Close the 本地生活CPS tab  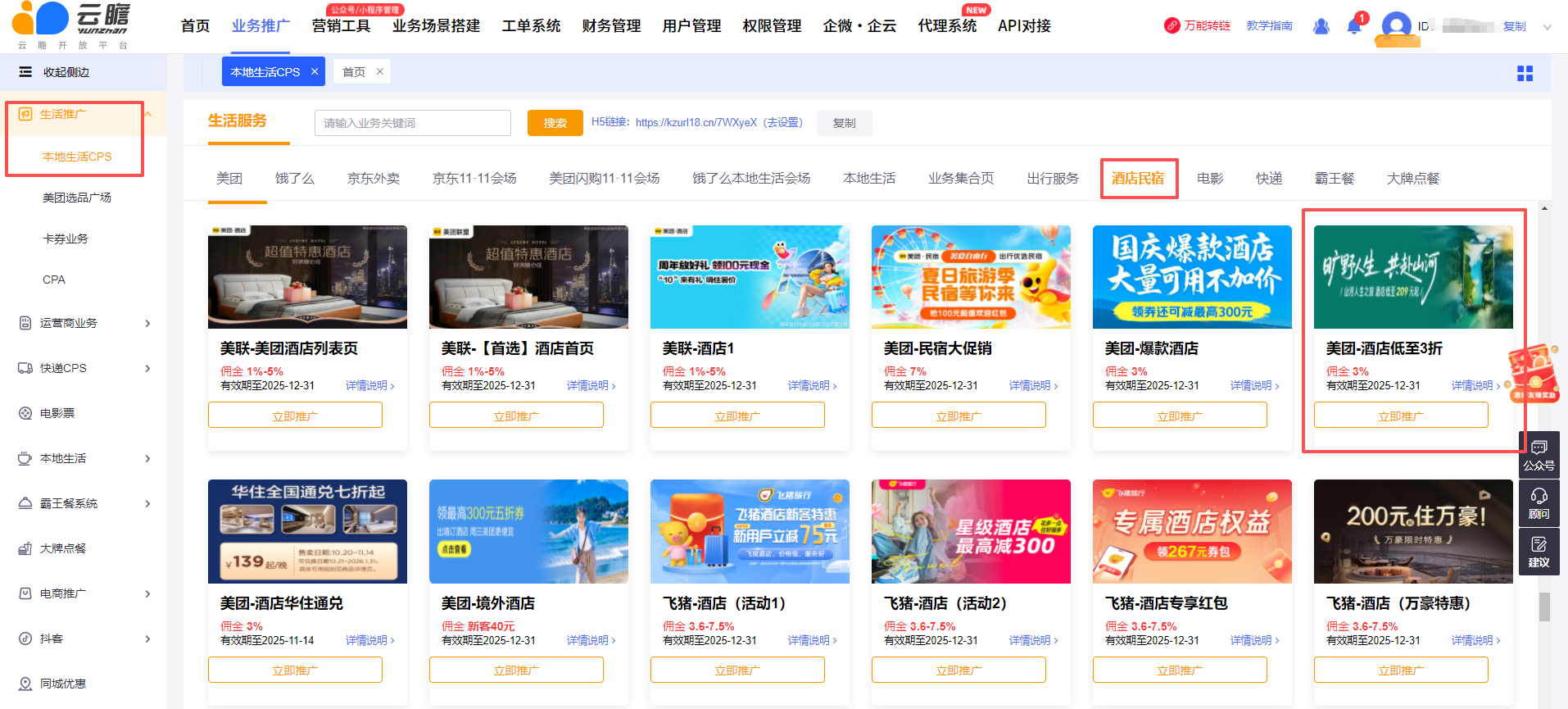[315, 72]
